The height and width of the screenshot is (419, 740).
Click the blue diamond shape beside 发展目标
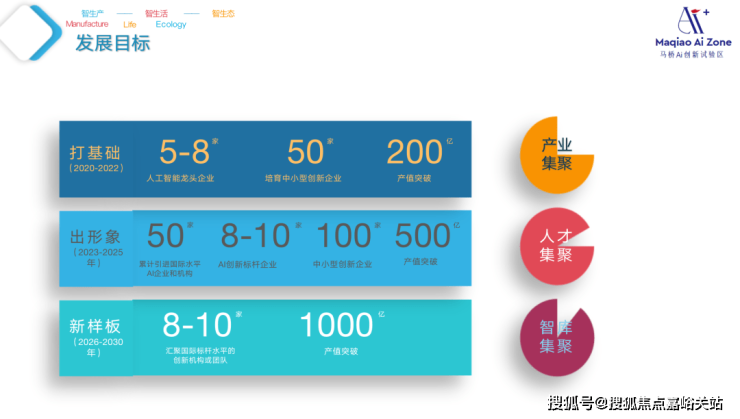click(x=31, y=32)
